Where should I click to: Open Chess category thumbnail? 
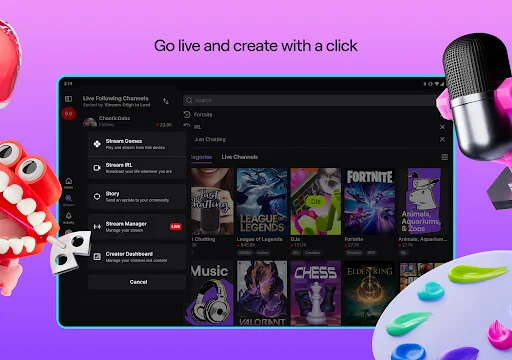click(x=316, y=293)
